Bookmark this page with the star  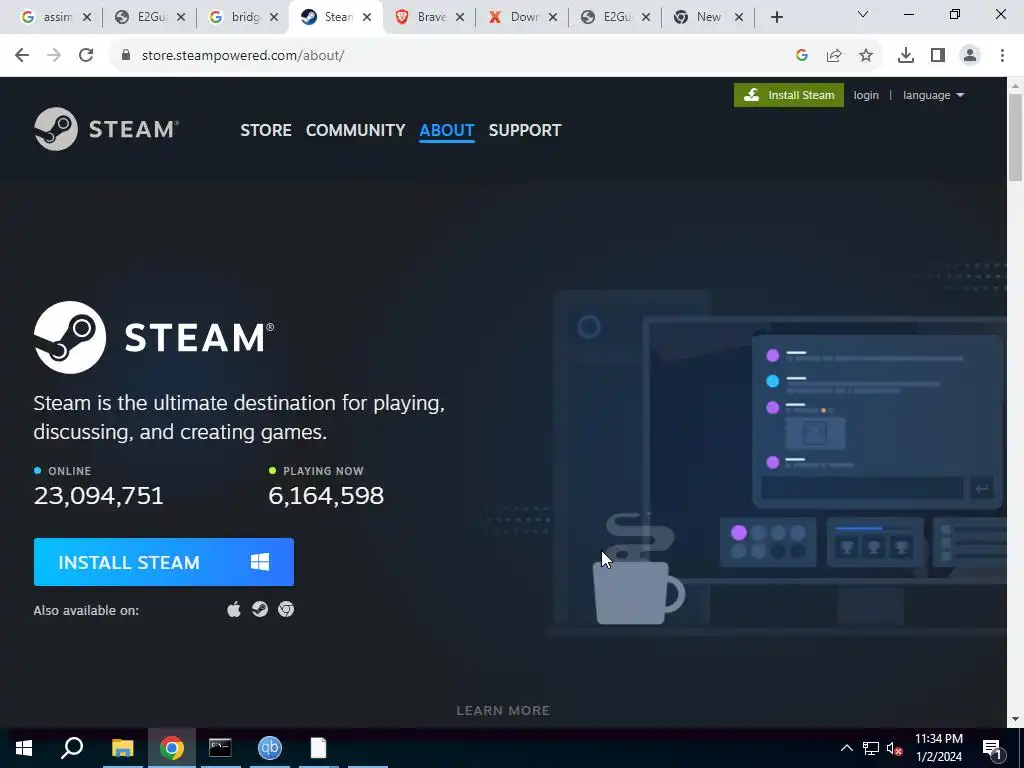click(866, 56)
